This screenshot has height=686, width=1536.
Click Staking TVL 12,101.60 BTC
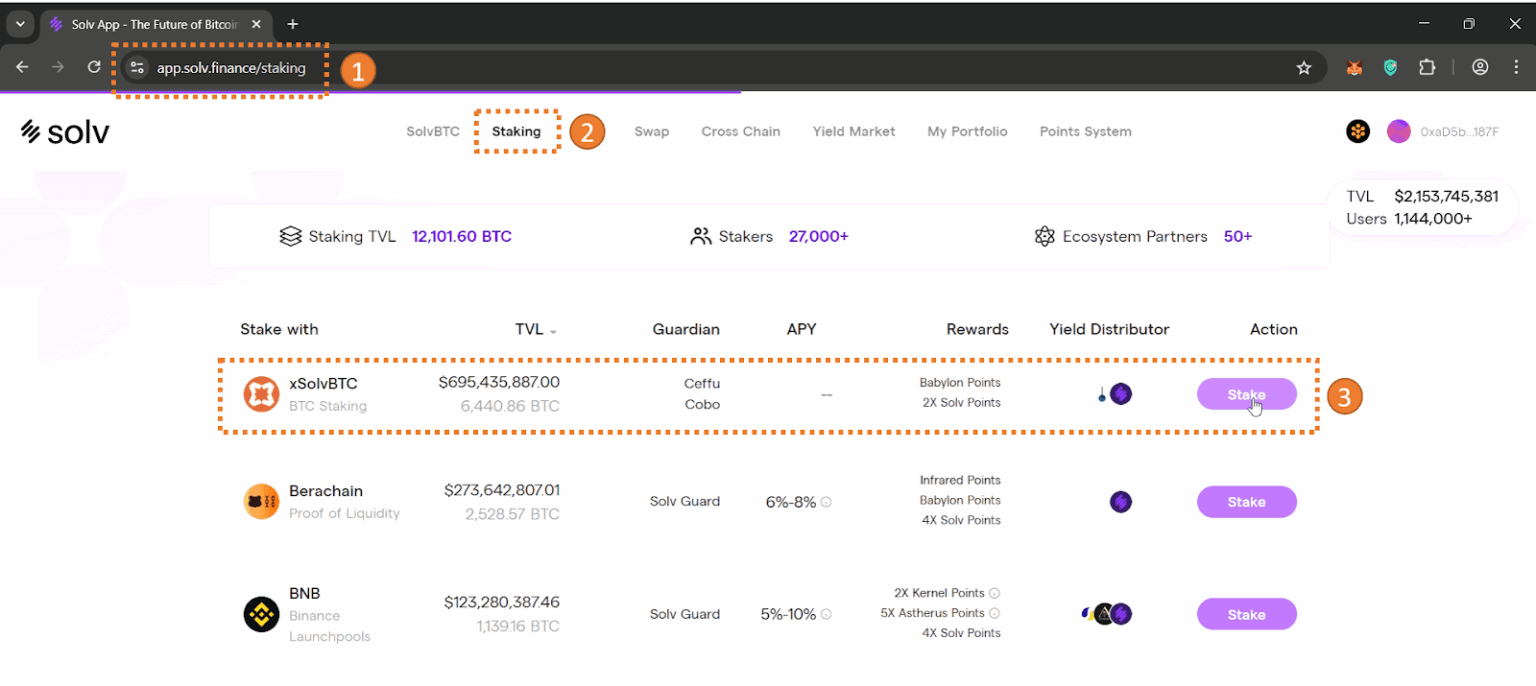coord(462,237)
